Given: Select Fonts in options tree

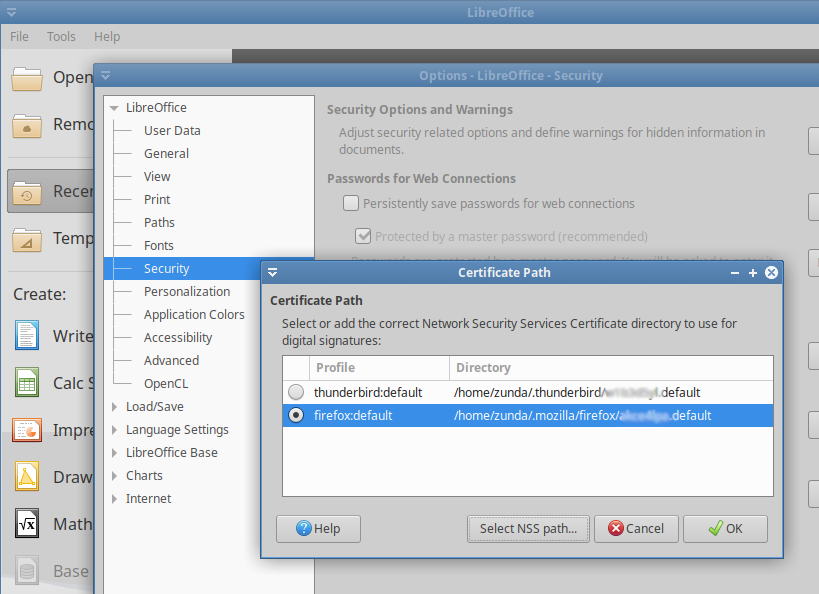Looking at the screenshot, I should point(159,246).
